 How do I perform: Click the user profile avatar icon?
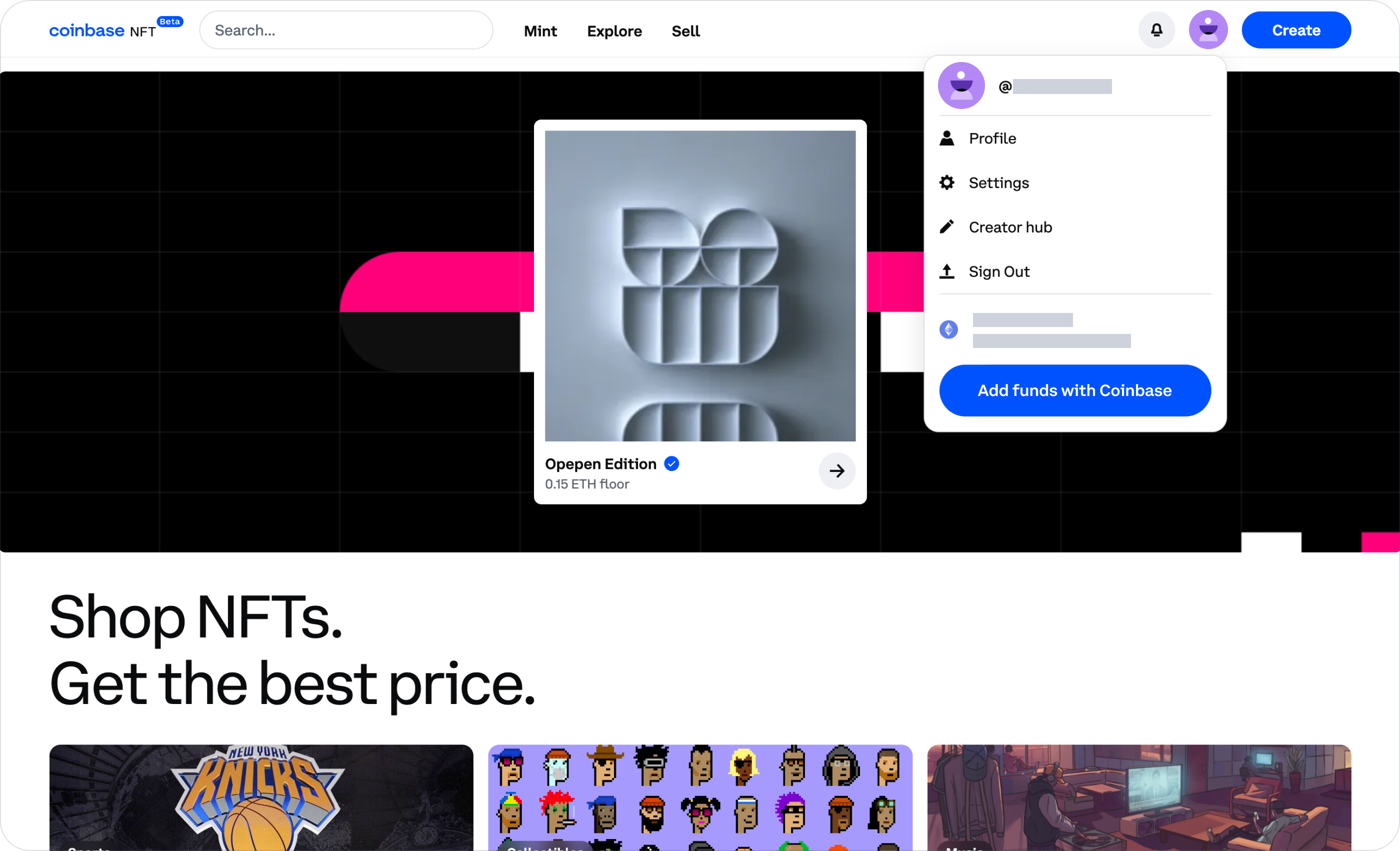pos(1207,29)
